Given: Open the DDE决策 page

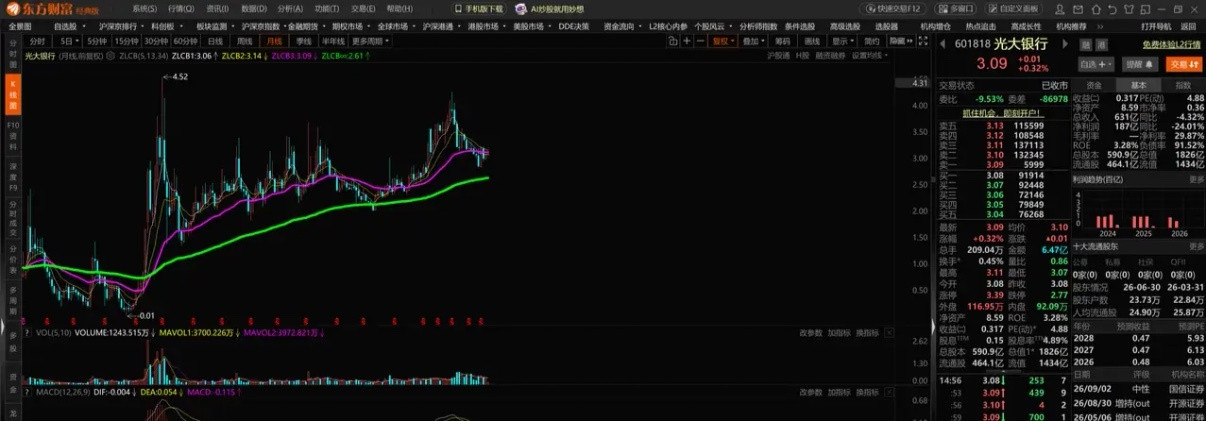Looking at the screenshot, I should pyautogui.click(x=574, y=26).
